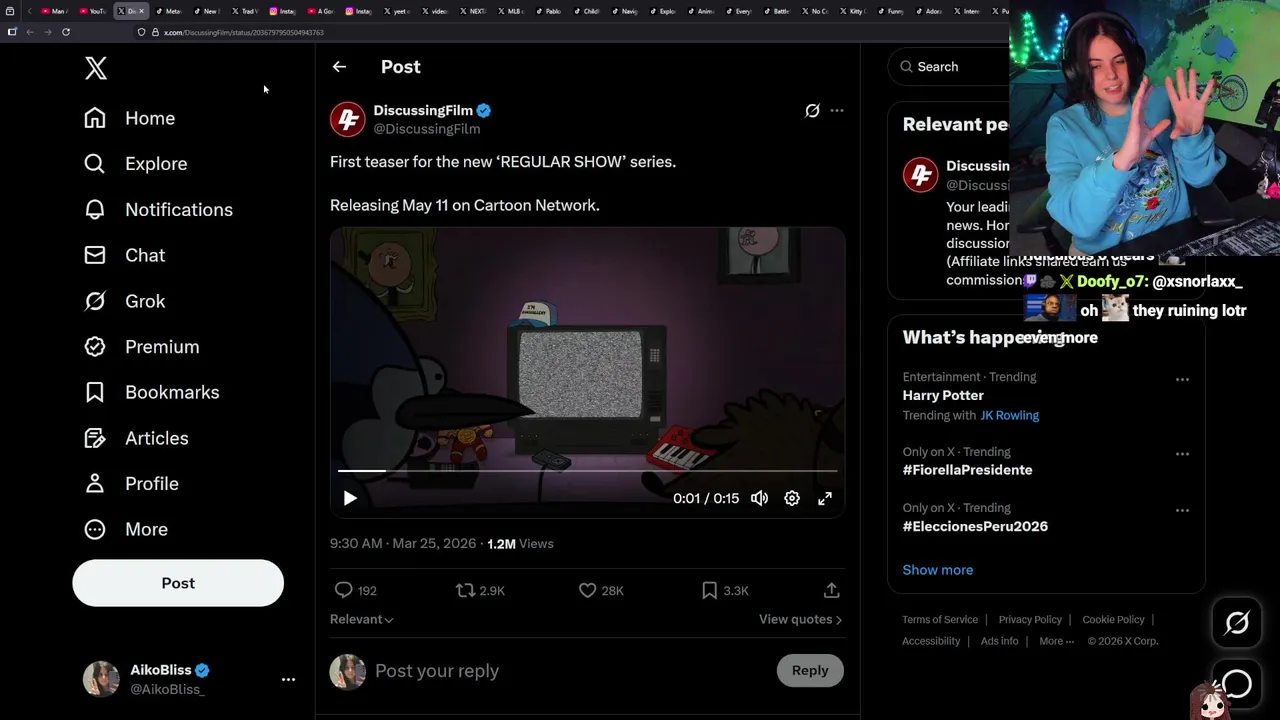Open More options in sidebar

tap(126, 529)
